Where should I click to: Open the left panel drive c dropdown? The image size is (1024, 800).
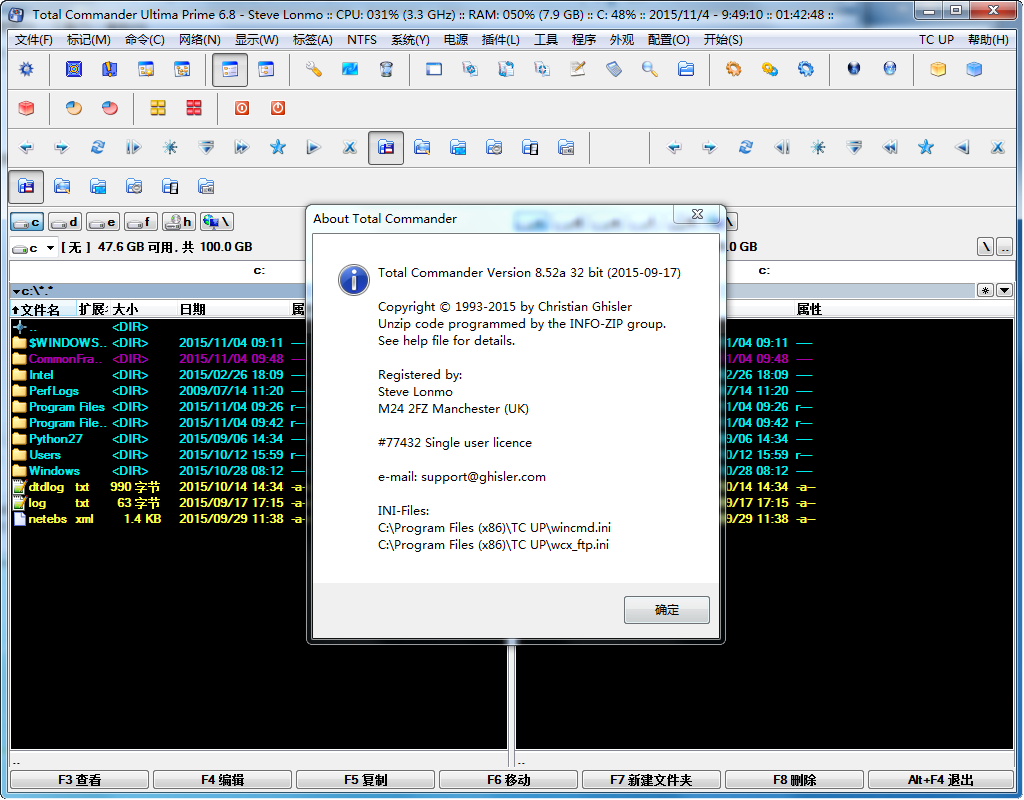point(50,248)
